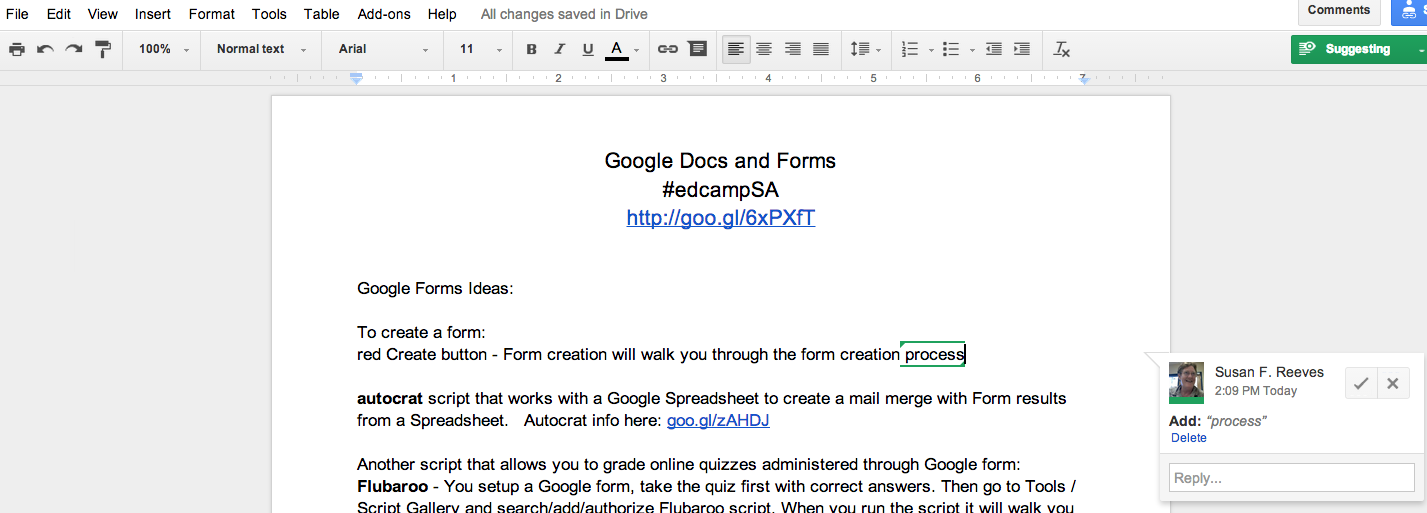Insert a comment using the toolbar comment icon
The width and height of the screenshot is (1427, 513).
click(697, 49)
